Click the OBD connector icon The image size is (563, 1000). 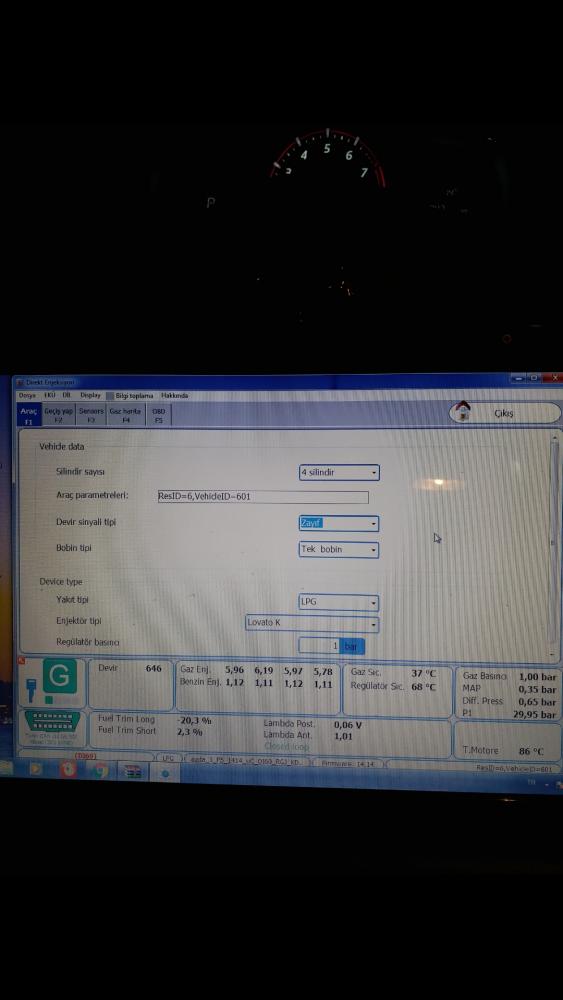point(52,722)
